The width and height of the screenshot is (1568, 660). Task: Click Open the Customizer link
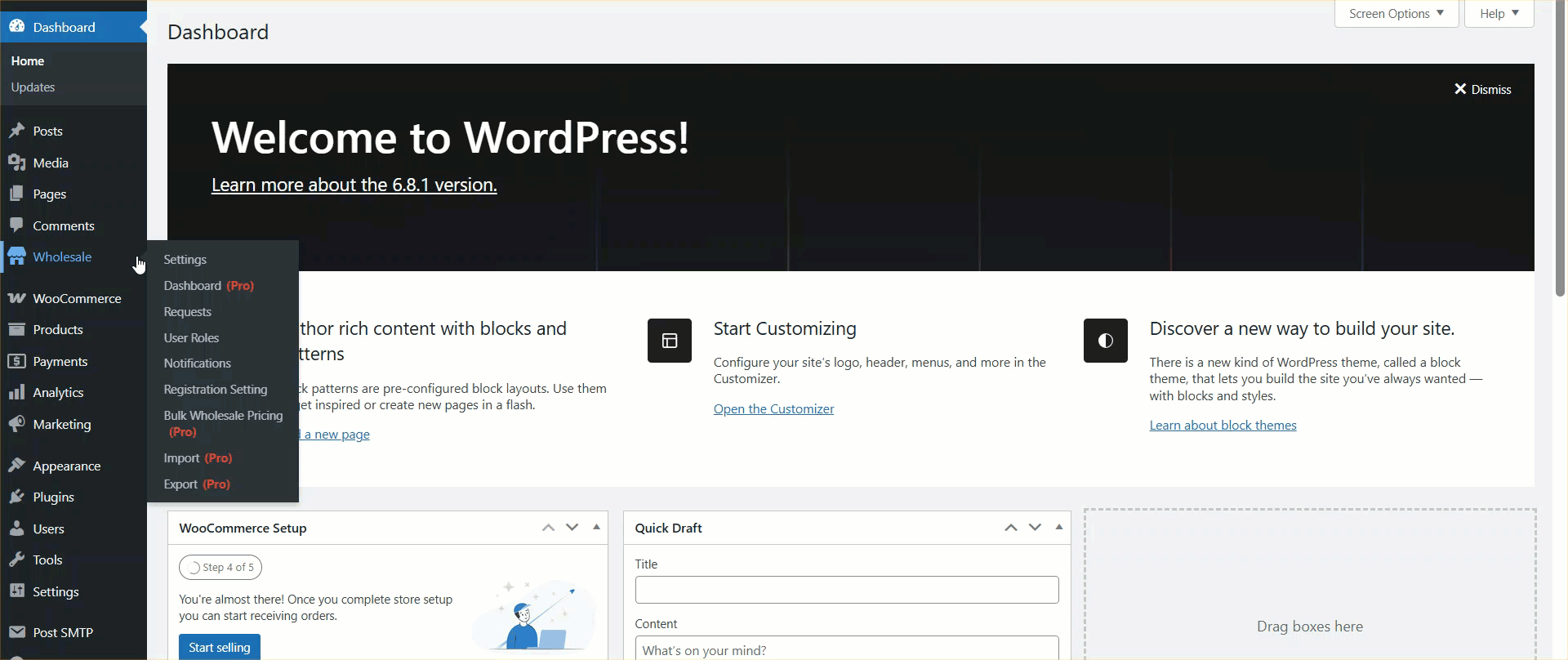774,409
